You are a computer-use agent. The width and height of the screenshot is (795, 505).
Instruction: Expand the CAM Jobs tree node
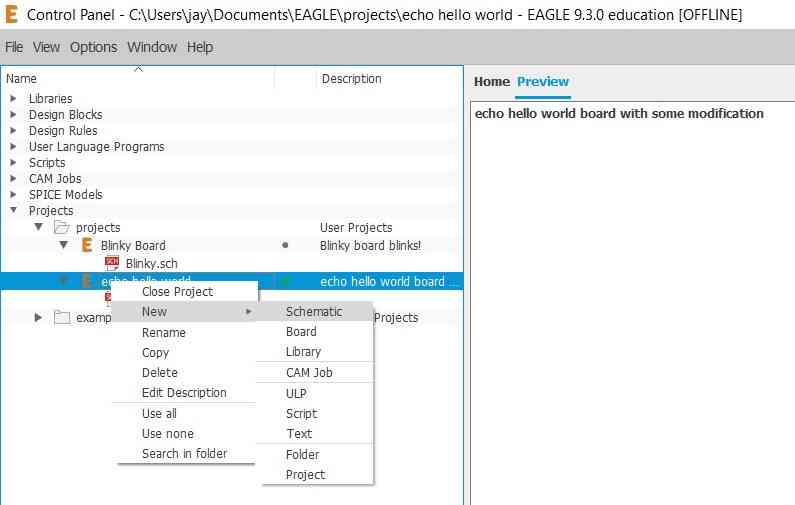click(x=14, y=178)
